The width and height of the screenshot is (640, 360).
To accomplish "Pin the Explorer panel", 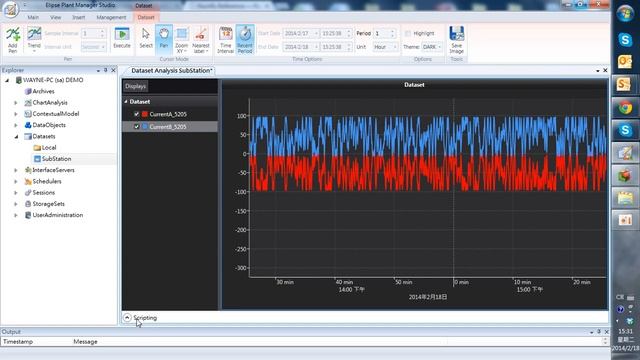I will [106, 71].
